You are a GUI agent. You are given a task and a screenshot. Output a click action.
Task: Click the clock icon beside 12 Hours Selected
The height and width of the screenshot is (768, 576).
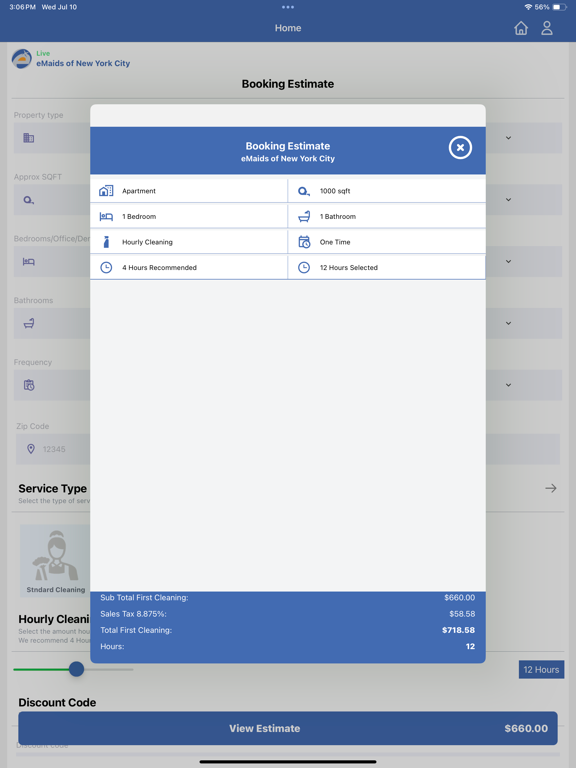point(304,267)
